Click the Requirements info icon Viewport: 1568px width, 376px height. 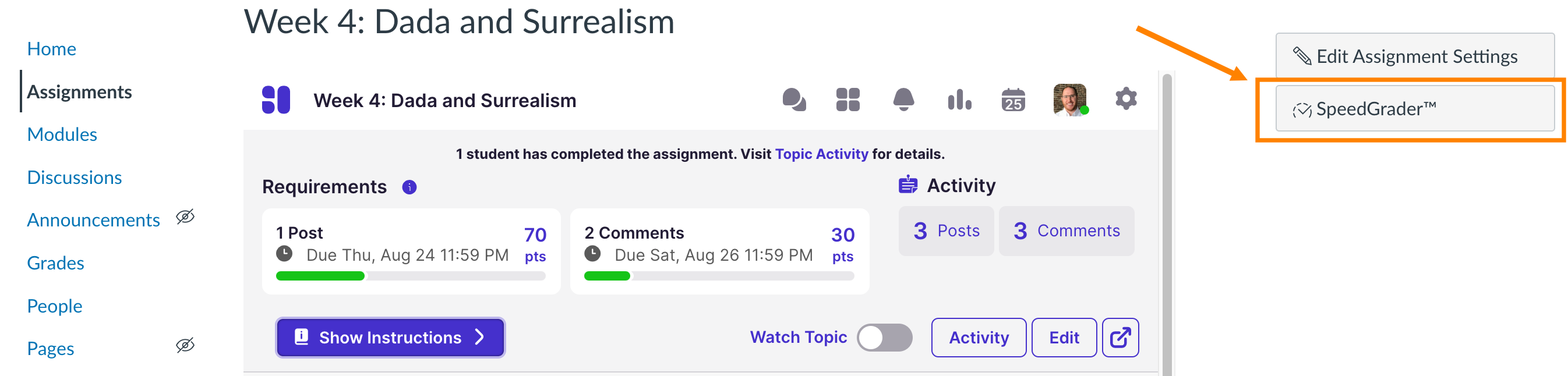(x=409, y=187)
